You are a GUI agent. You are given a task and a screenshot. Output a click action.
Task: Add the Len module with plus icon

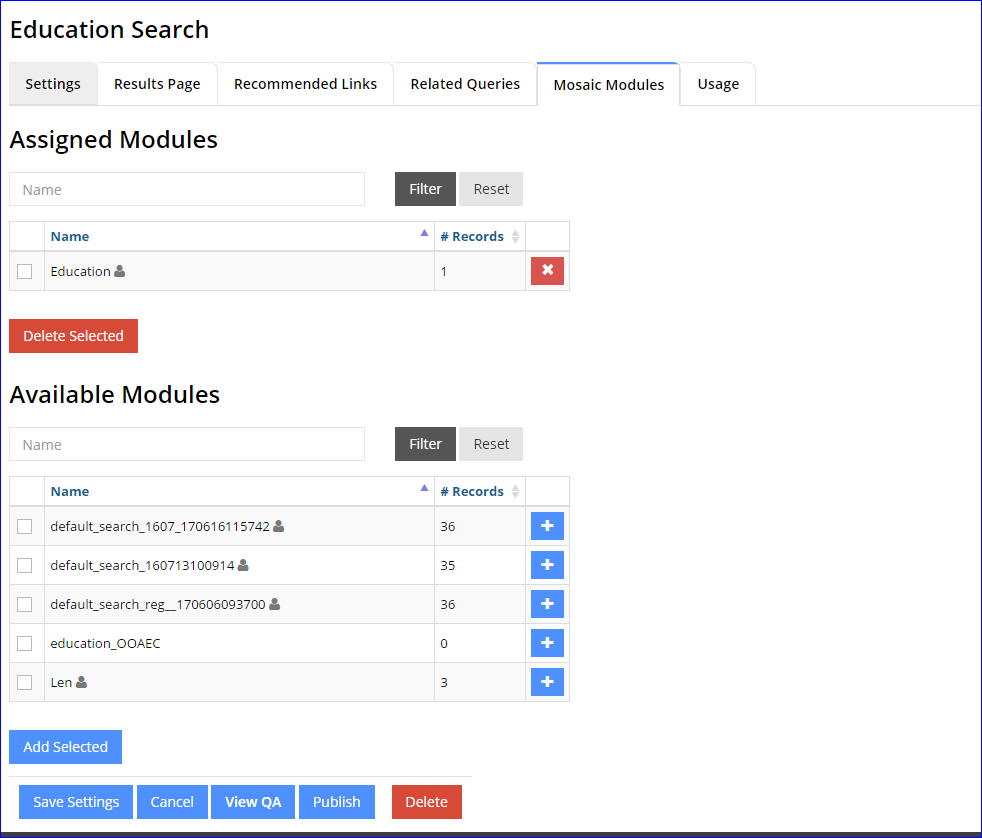pos(547,682)
